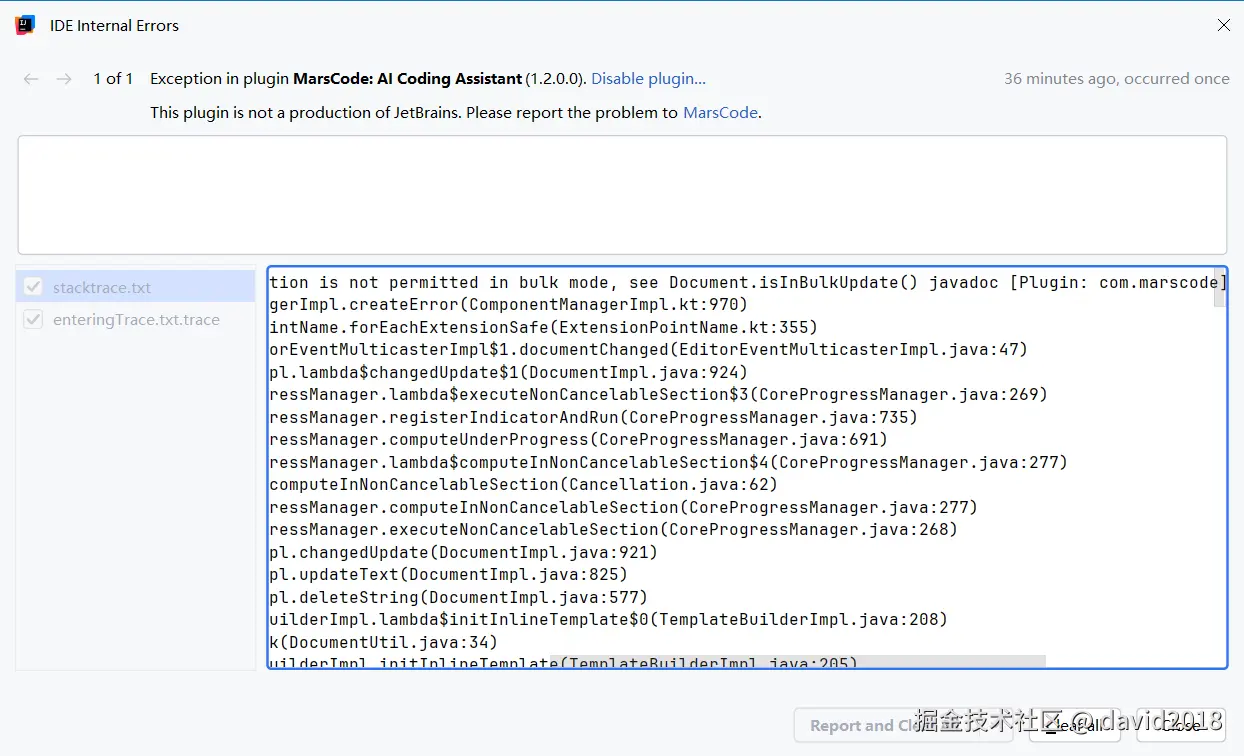
Task: Click the CoreProgressManager.java:269 stack line
Action: click(x=658, y=395)
